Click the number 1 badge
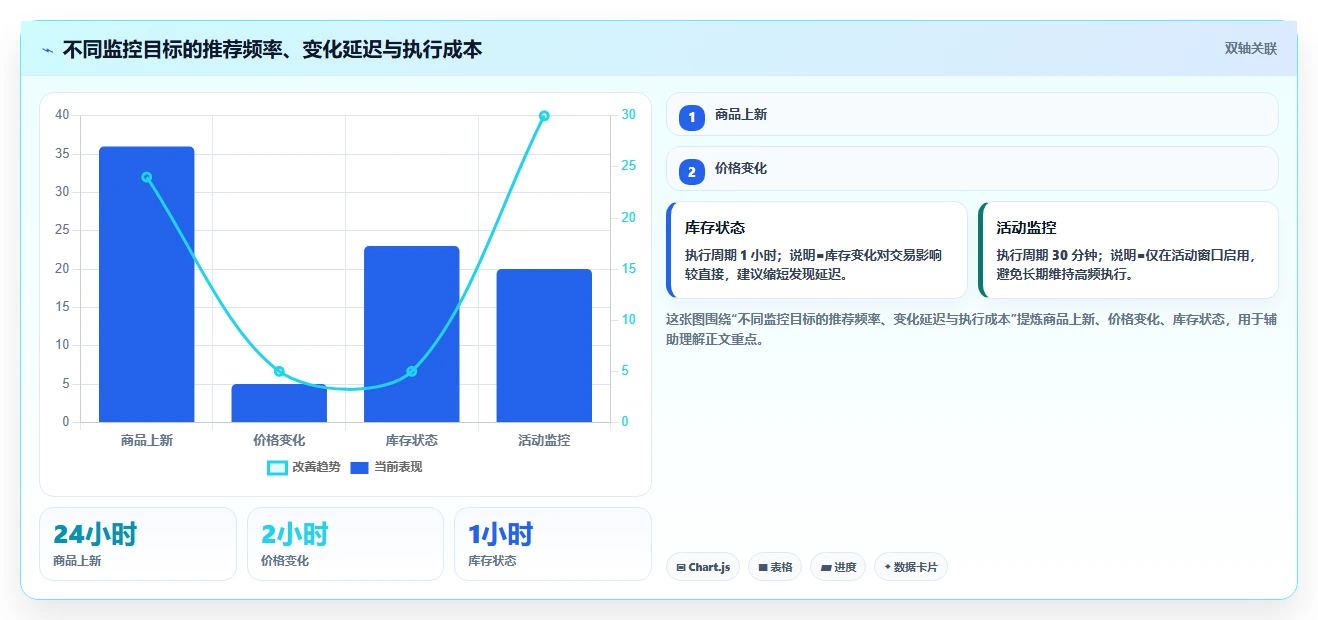 691,118
